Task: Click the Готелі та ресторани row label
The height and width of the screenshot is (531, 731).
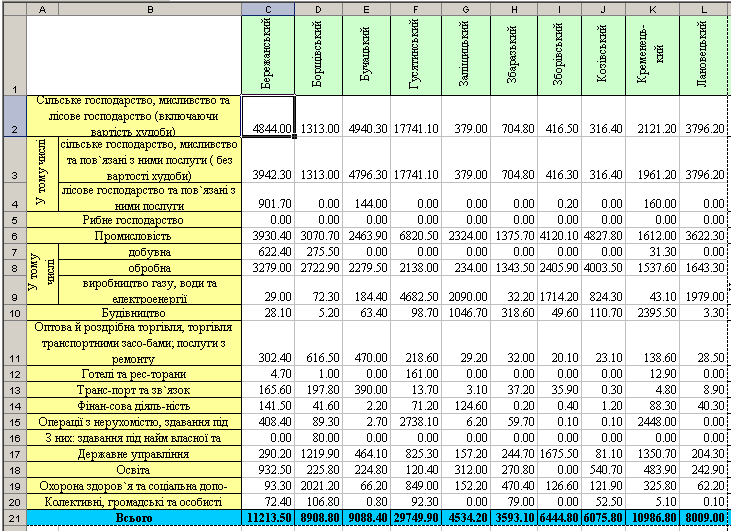Action: 134,374
